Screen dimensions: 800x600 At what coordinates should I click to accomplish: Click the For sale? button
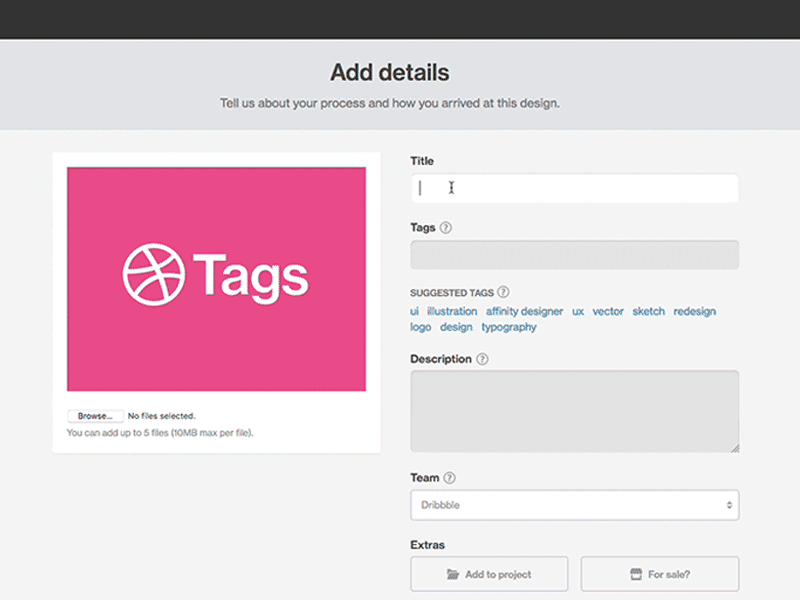click(x=659, y=574)
